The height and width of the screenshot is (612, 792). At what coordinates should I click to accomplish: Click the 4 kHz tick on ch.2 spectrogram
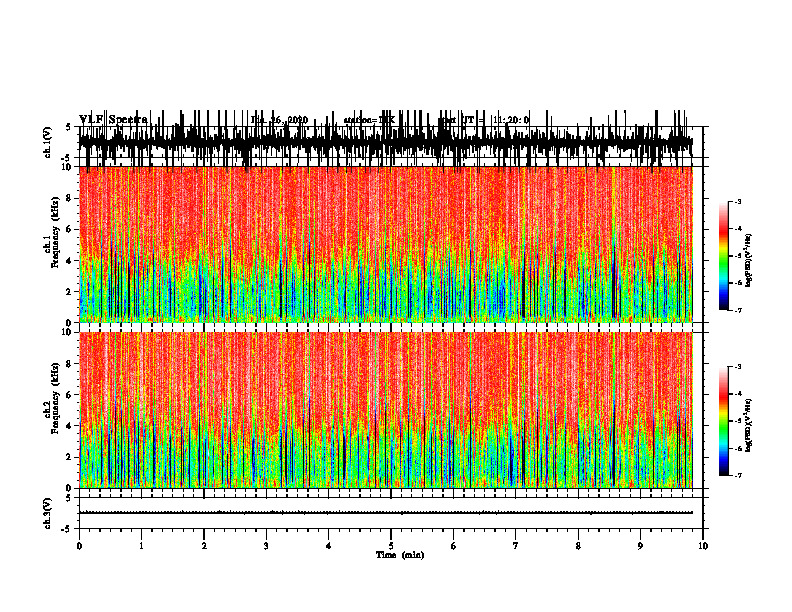coord(70,426)
